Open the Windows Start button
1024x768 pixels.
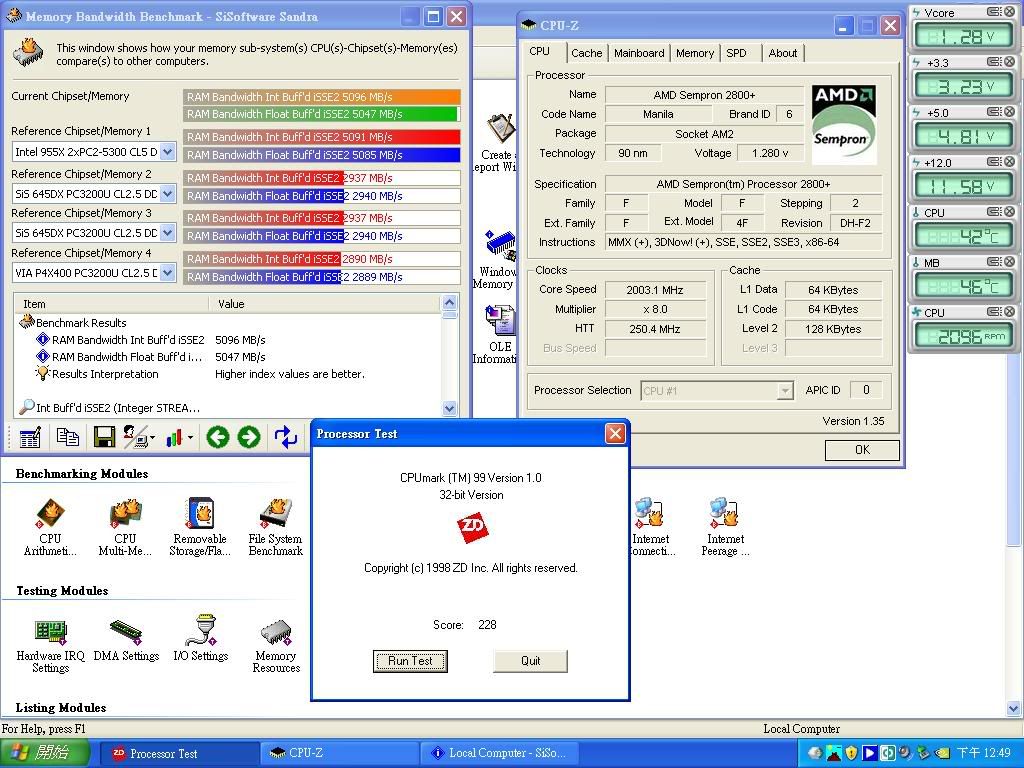click(x=44, y=753)
